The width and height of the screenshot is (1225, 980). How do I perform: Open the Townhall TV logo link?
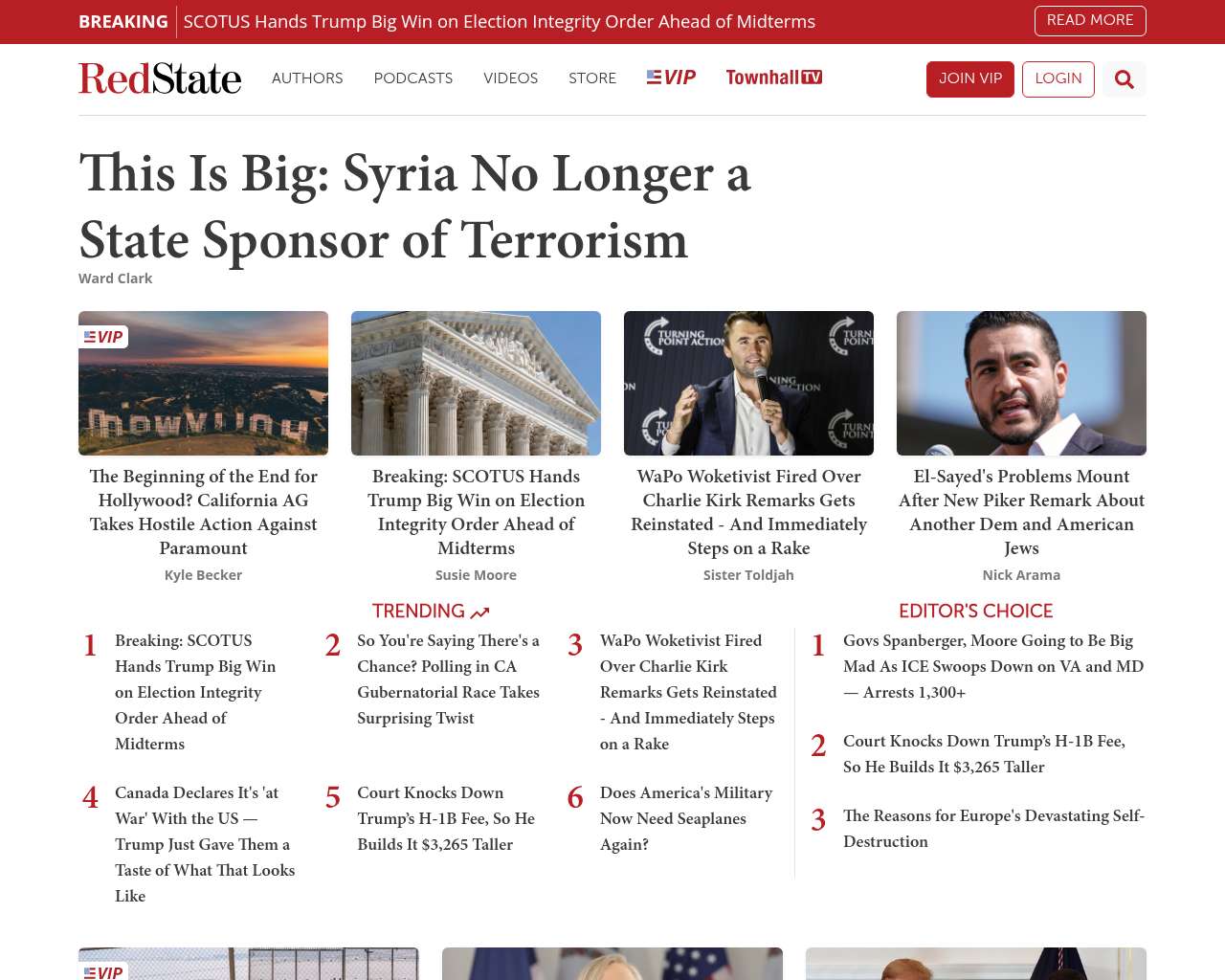[773, 78]
